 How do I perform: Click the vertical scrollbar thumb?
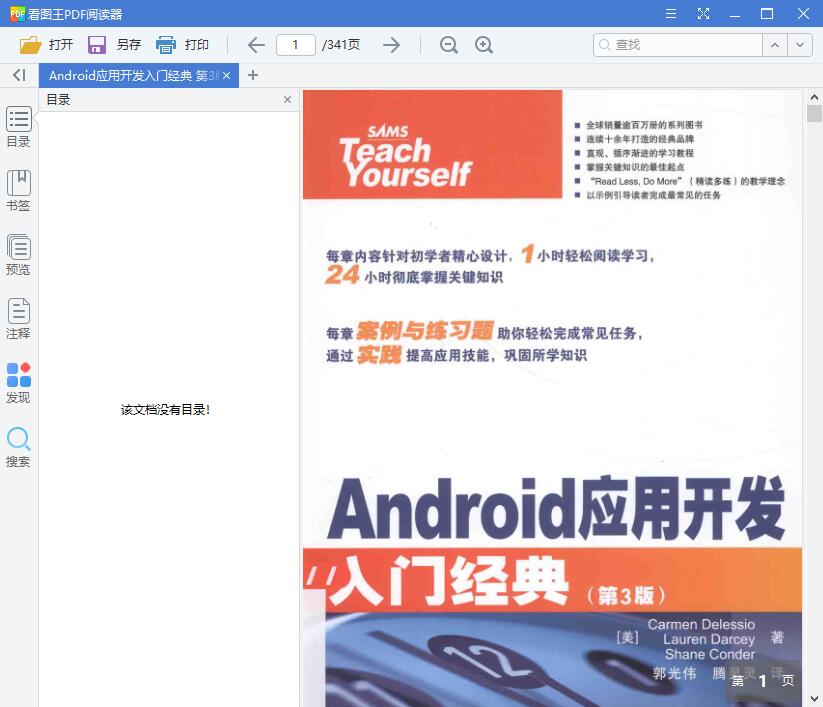[x=814, y=113]
